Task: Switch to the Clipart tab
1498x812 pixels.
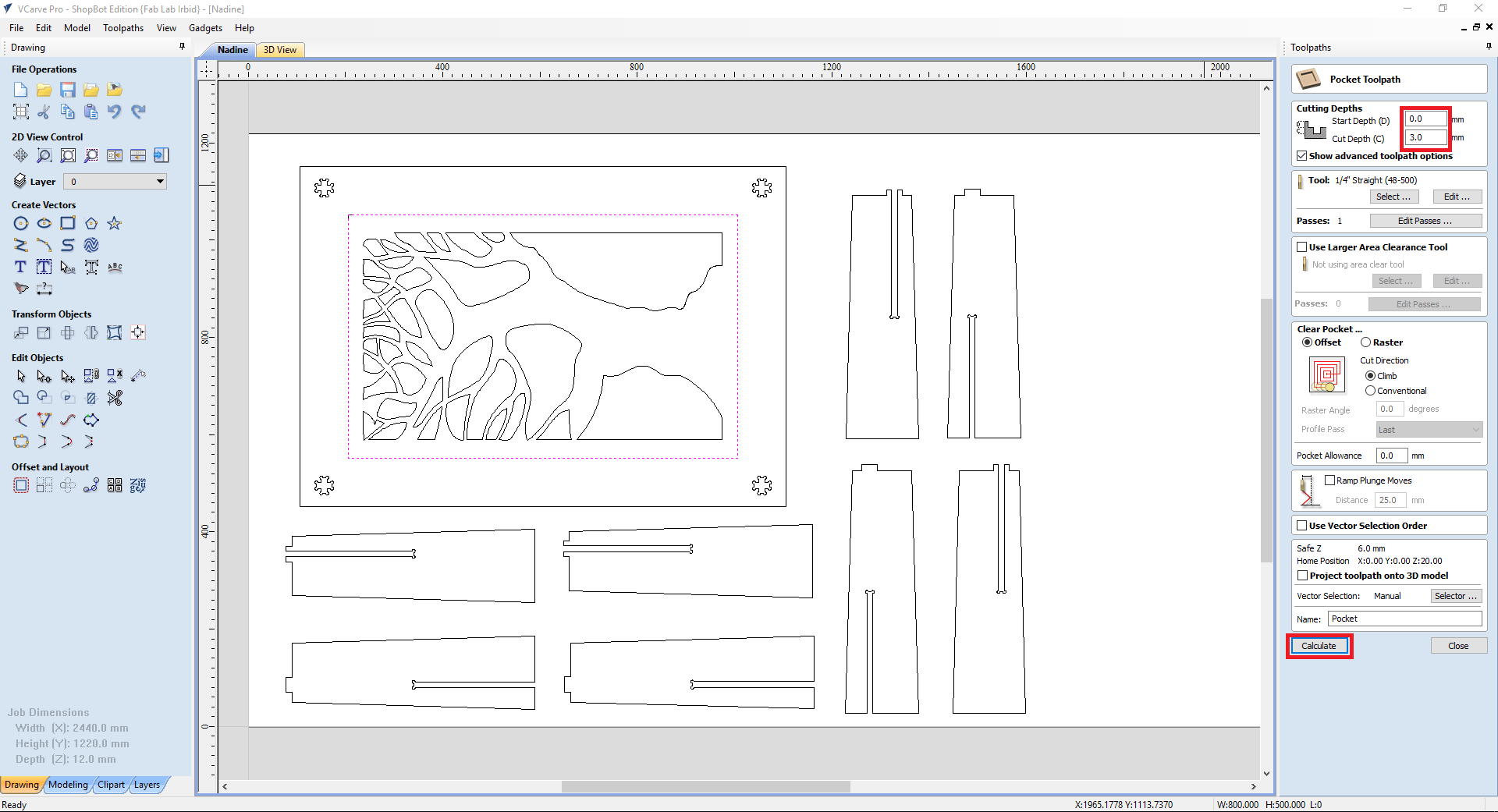Action: click(x=111, y=785)
